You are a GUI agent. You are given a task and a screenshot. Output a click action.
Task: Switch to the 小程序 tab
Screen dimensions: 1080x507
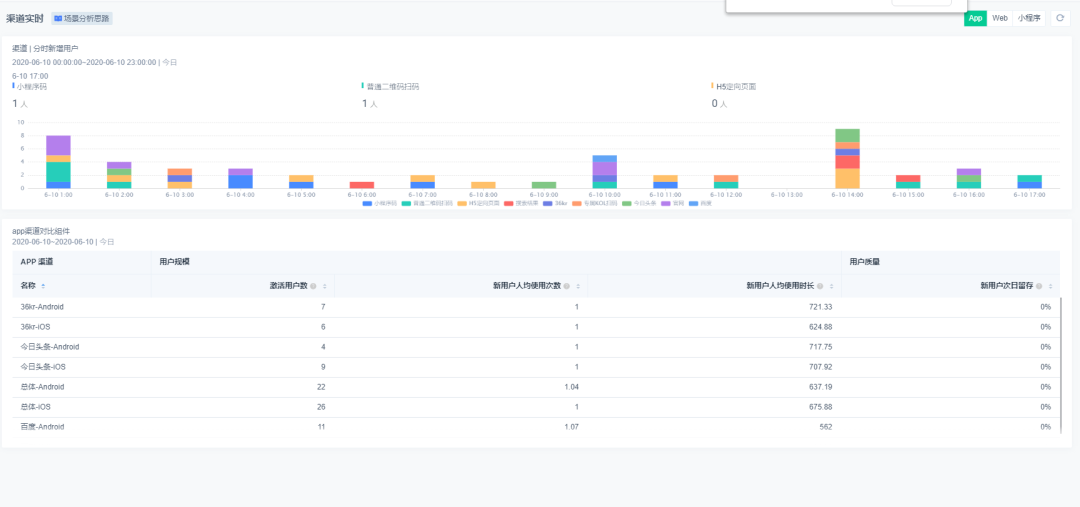[x=1028, y=18]
